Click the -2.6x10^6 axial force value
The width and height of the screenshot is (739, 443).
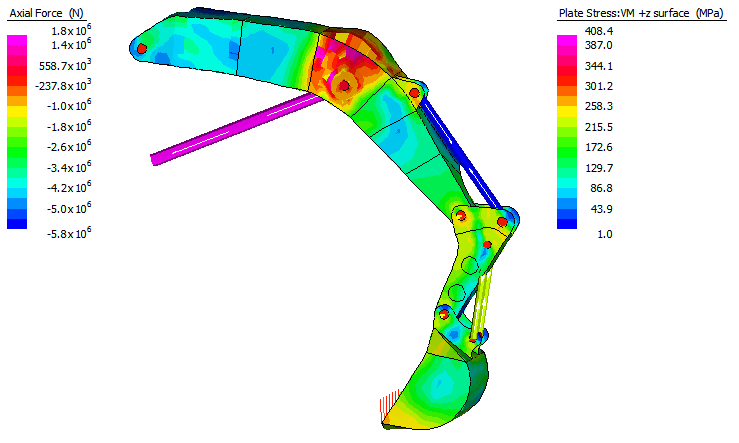click(69, 147)
